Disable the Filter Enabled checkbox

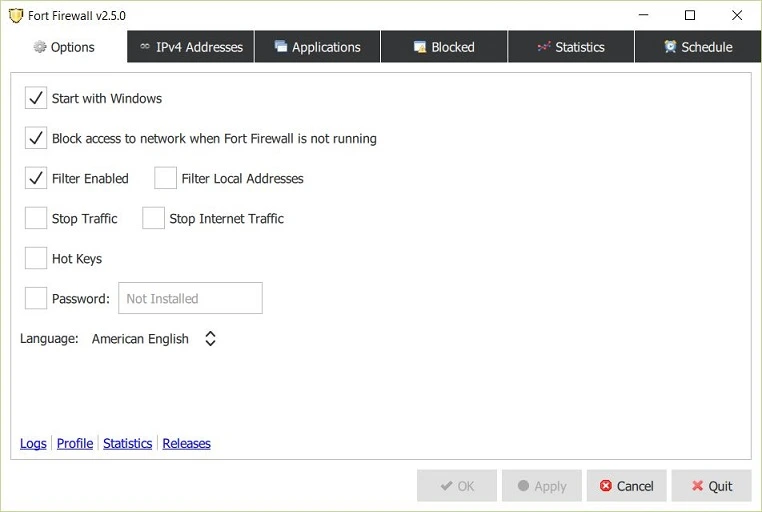click(x=36, y=178)
